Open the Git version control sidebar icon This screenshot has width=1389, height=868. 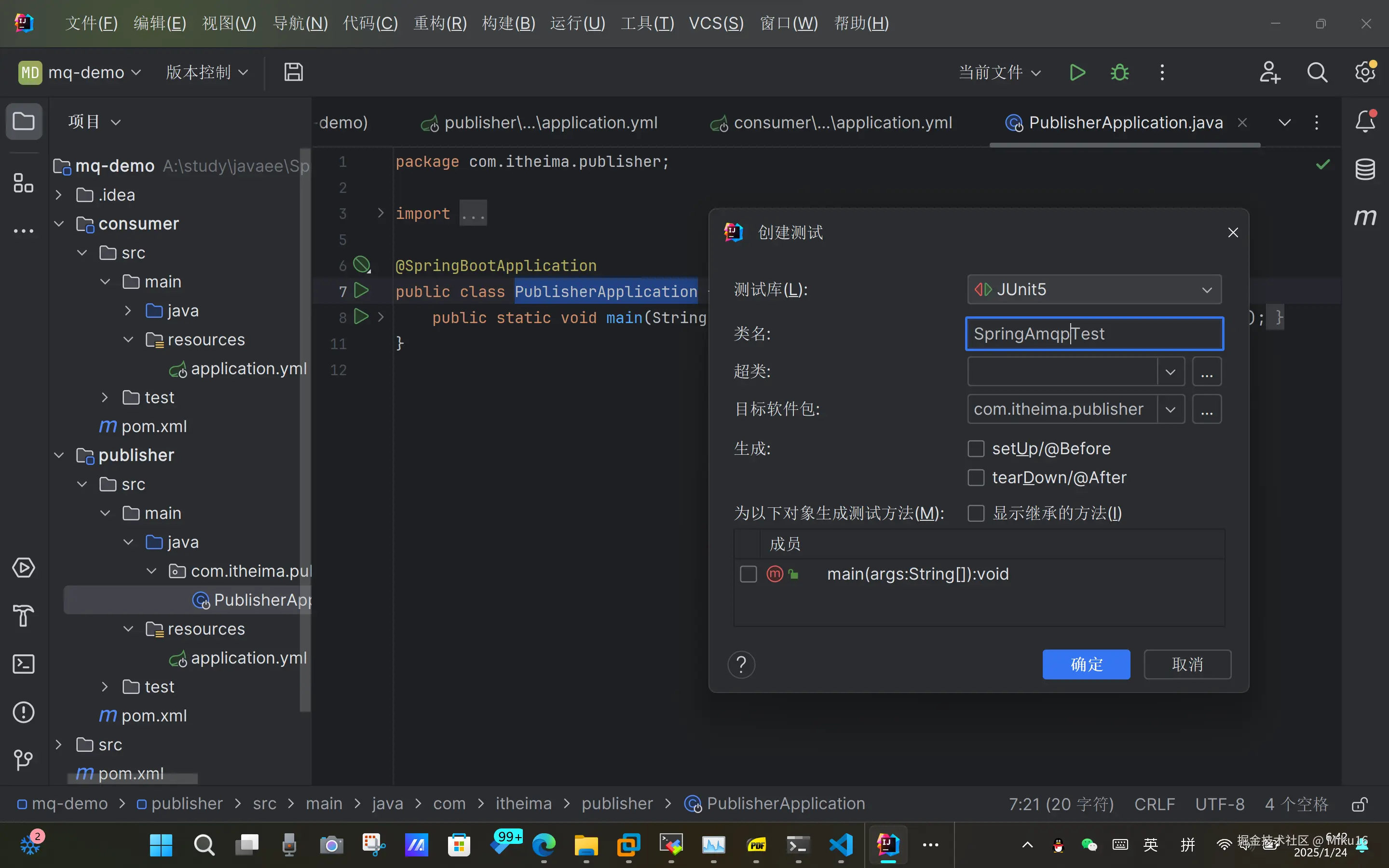(24, 760)
